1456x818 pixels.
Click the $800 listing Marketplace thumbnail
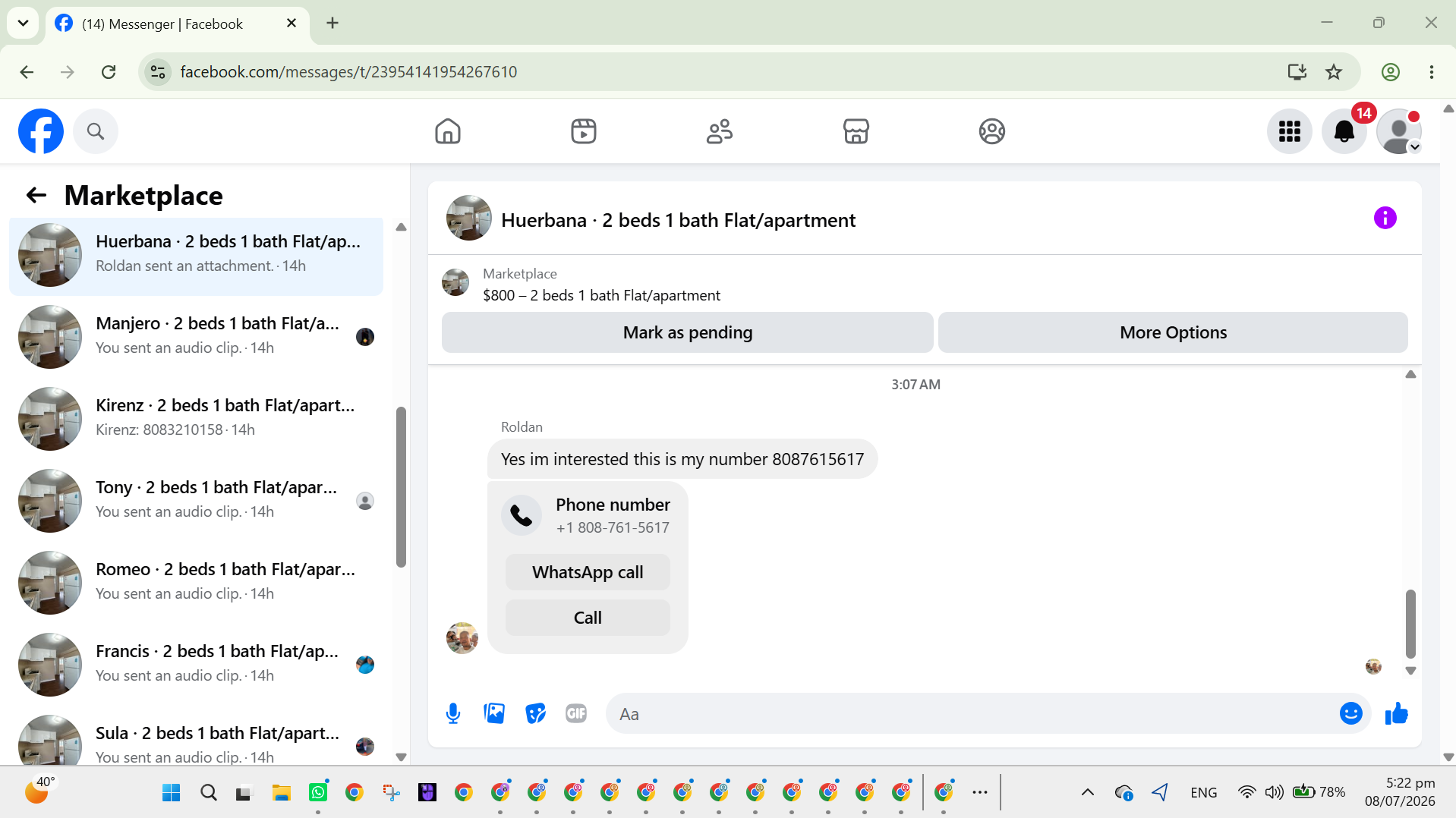(x=455, y=282)
